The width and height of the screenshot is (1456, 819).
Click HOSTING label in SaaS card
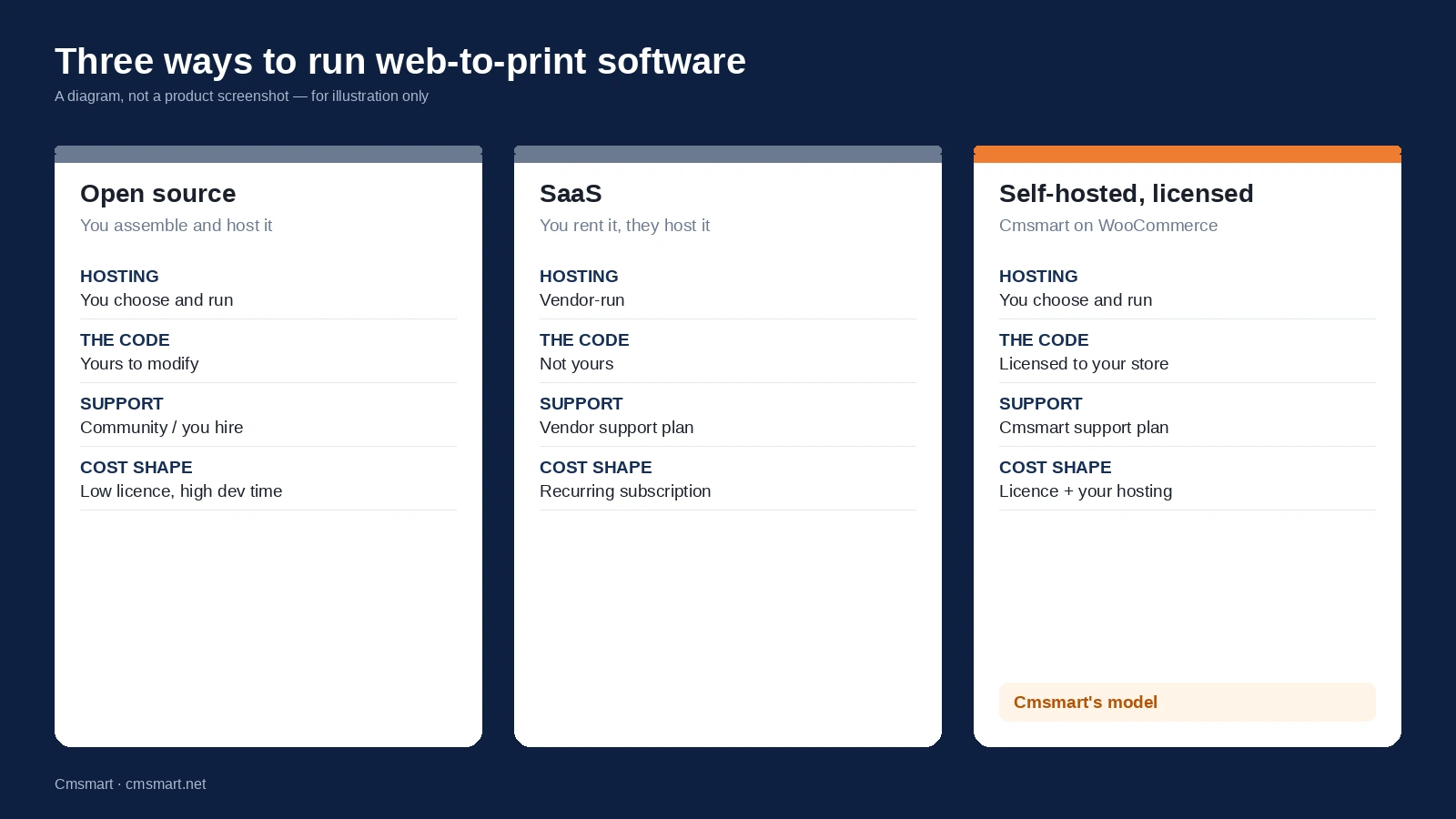(579, 277)
